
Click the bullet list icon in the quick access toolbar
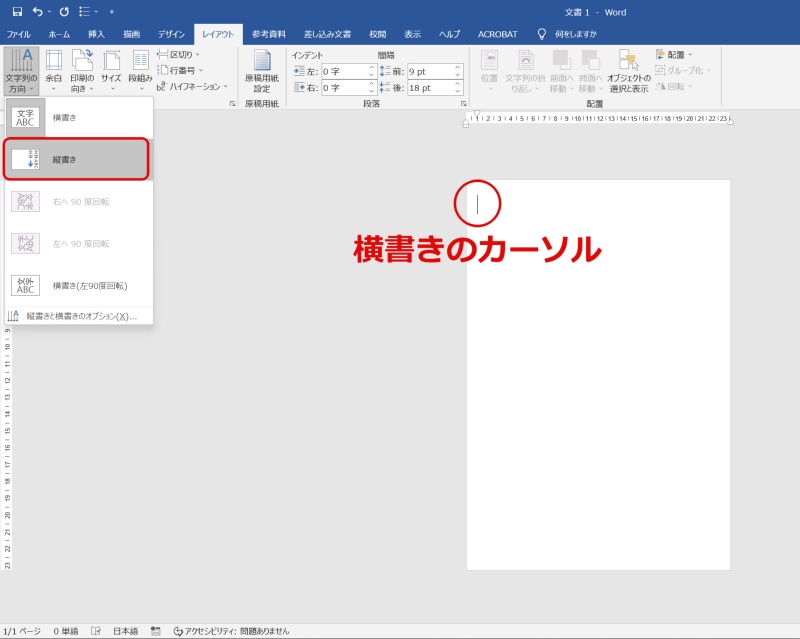coord(85,11)
